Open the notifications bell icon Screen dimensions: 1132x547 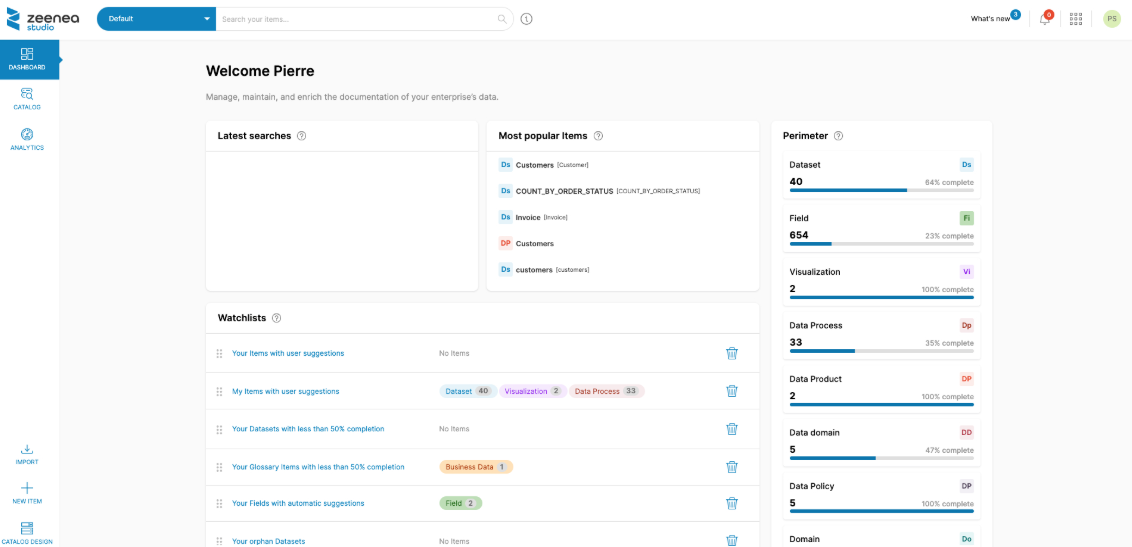click(x=1044, y=19)
